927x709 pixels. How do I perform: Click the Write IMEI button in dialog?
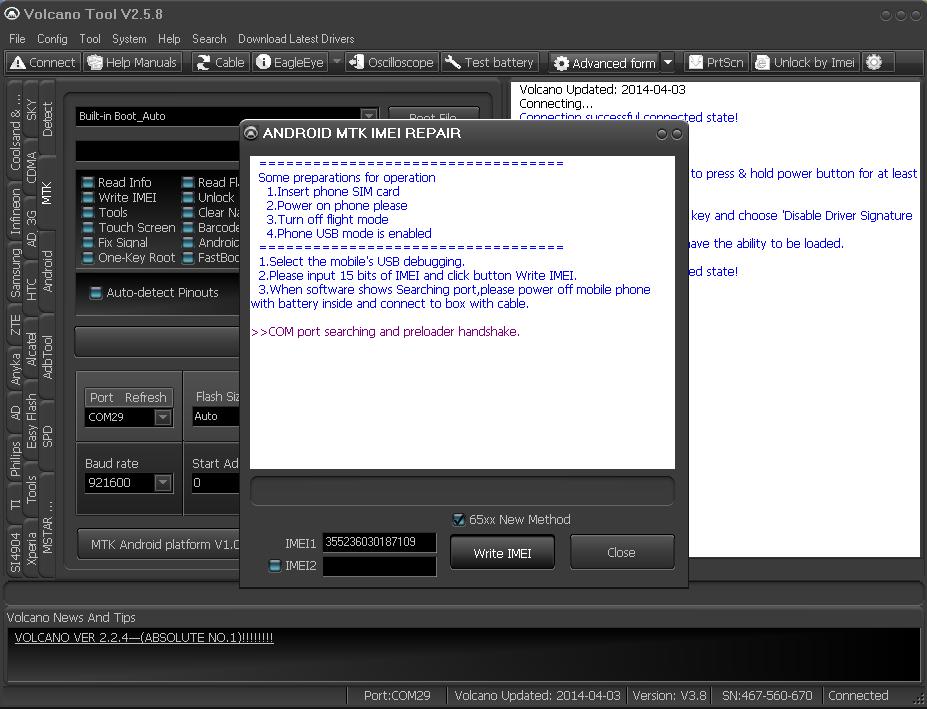pos(502,553)
